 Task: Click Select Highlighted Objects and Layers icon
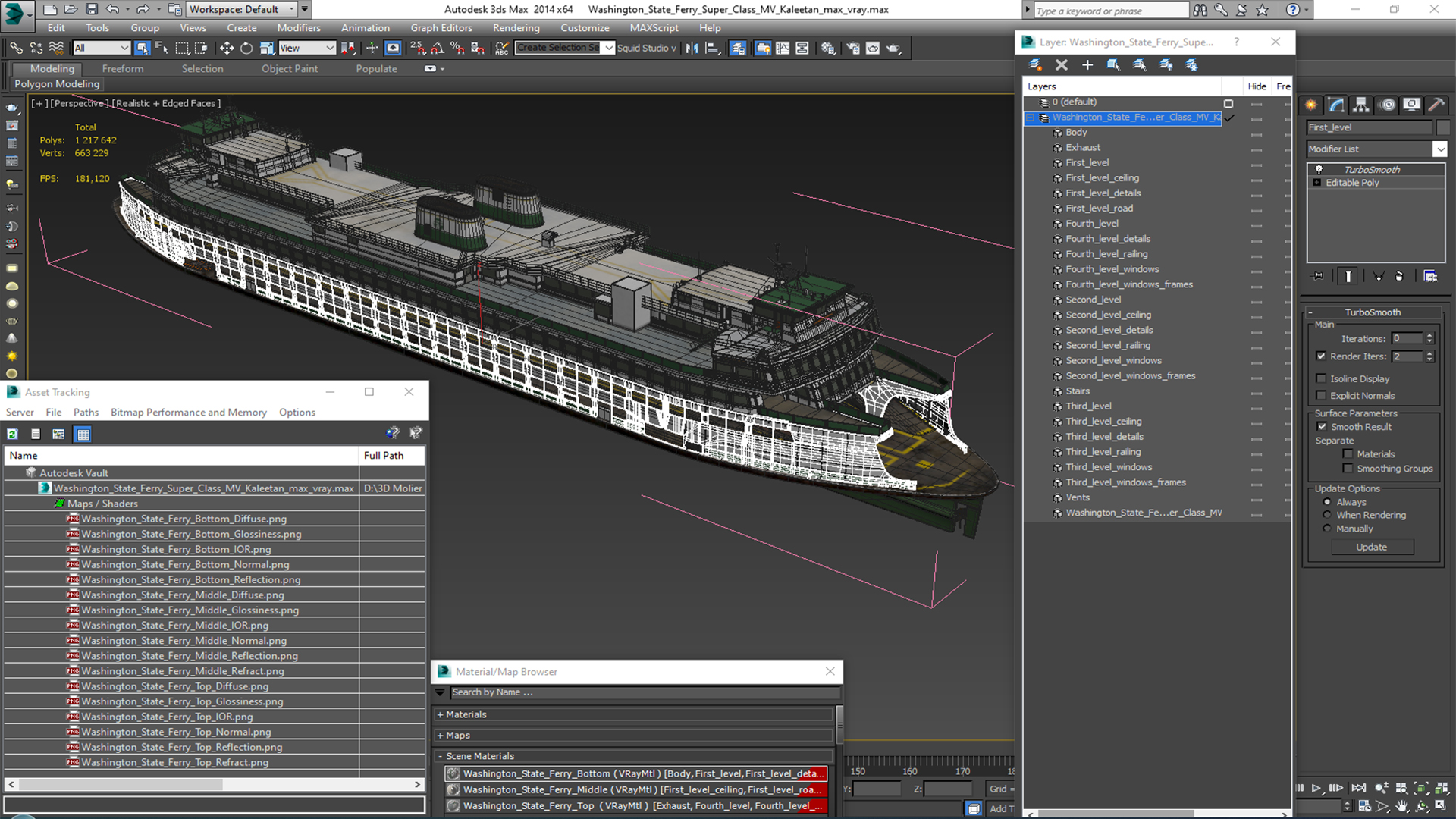point(1113,65)
